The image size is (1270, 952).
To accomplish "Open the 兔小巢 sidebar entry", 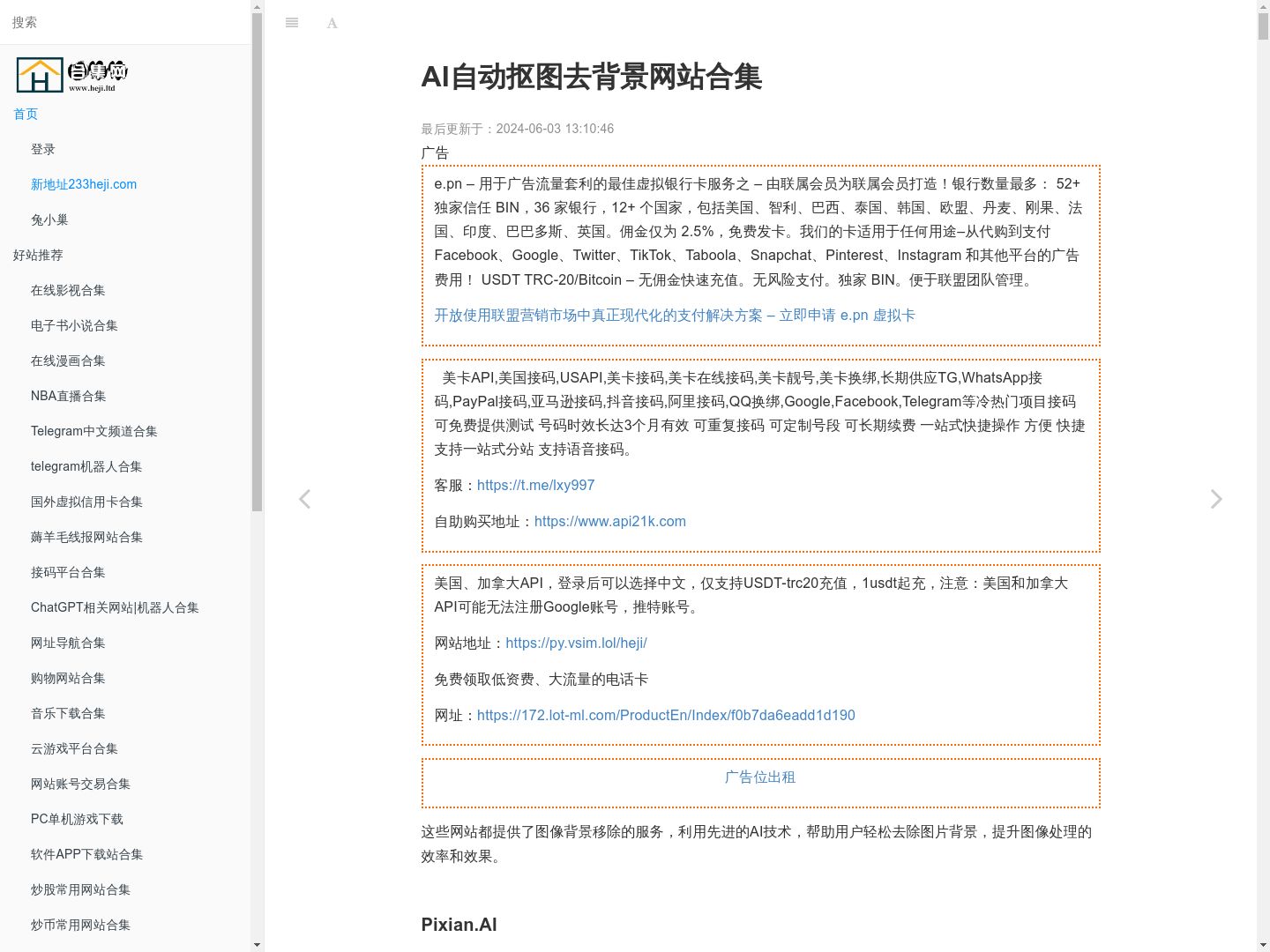I will coord(49,219).
